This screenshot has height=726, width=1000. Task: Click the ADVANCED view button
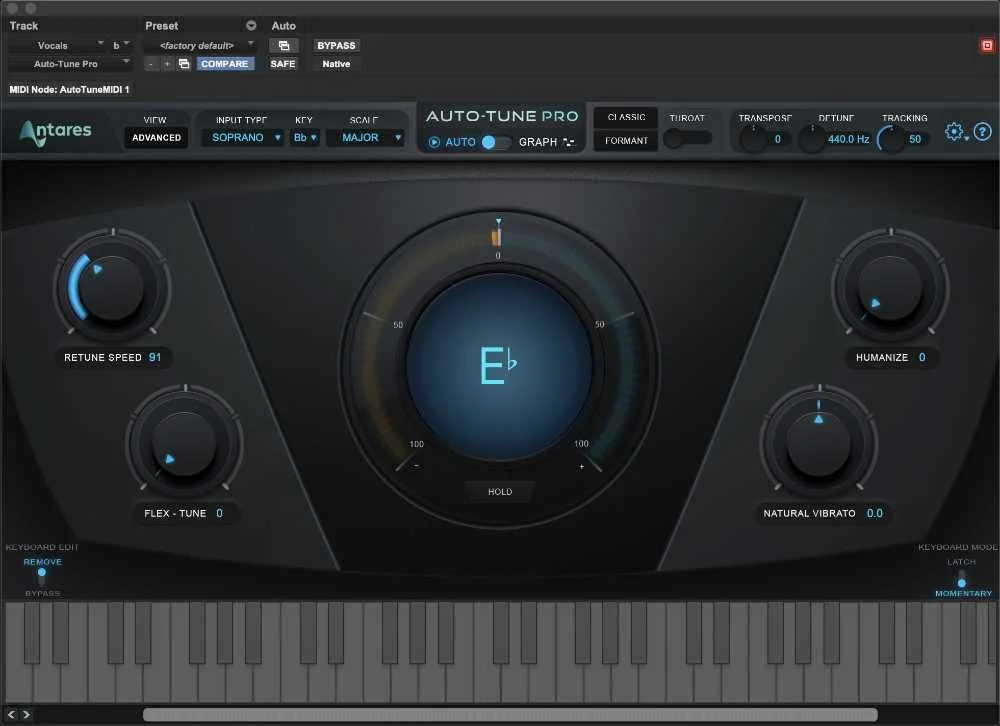[x=156, y=137]
